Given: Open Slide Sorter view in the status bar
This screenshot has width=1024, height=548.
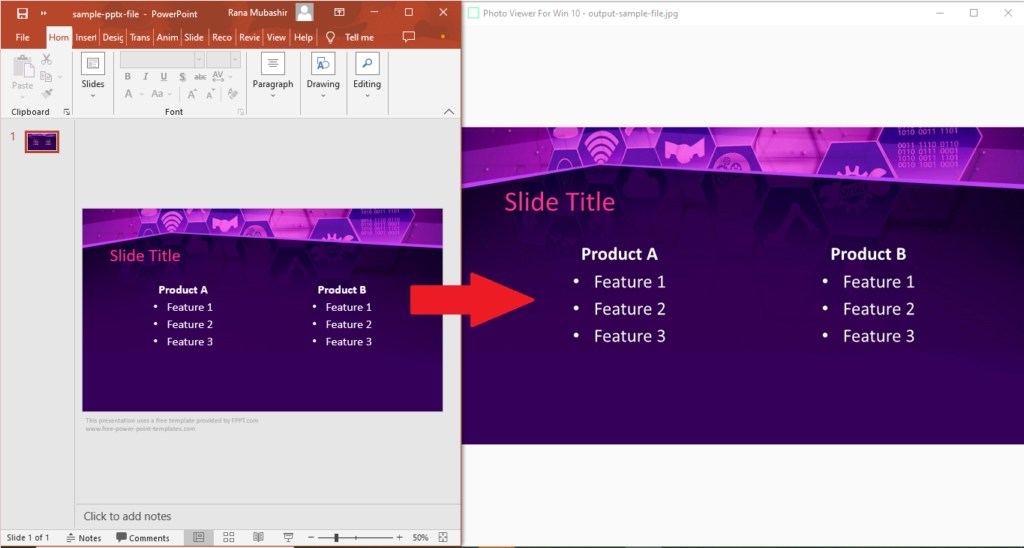Looking at the screenshot, I should 228,537.
